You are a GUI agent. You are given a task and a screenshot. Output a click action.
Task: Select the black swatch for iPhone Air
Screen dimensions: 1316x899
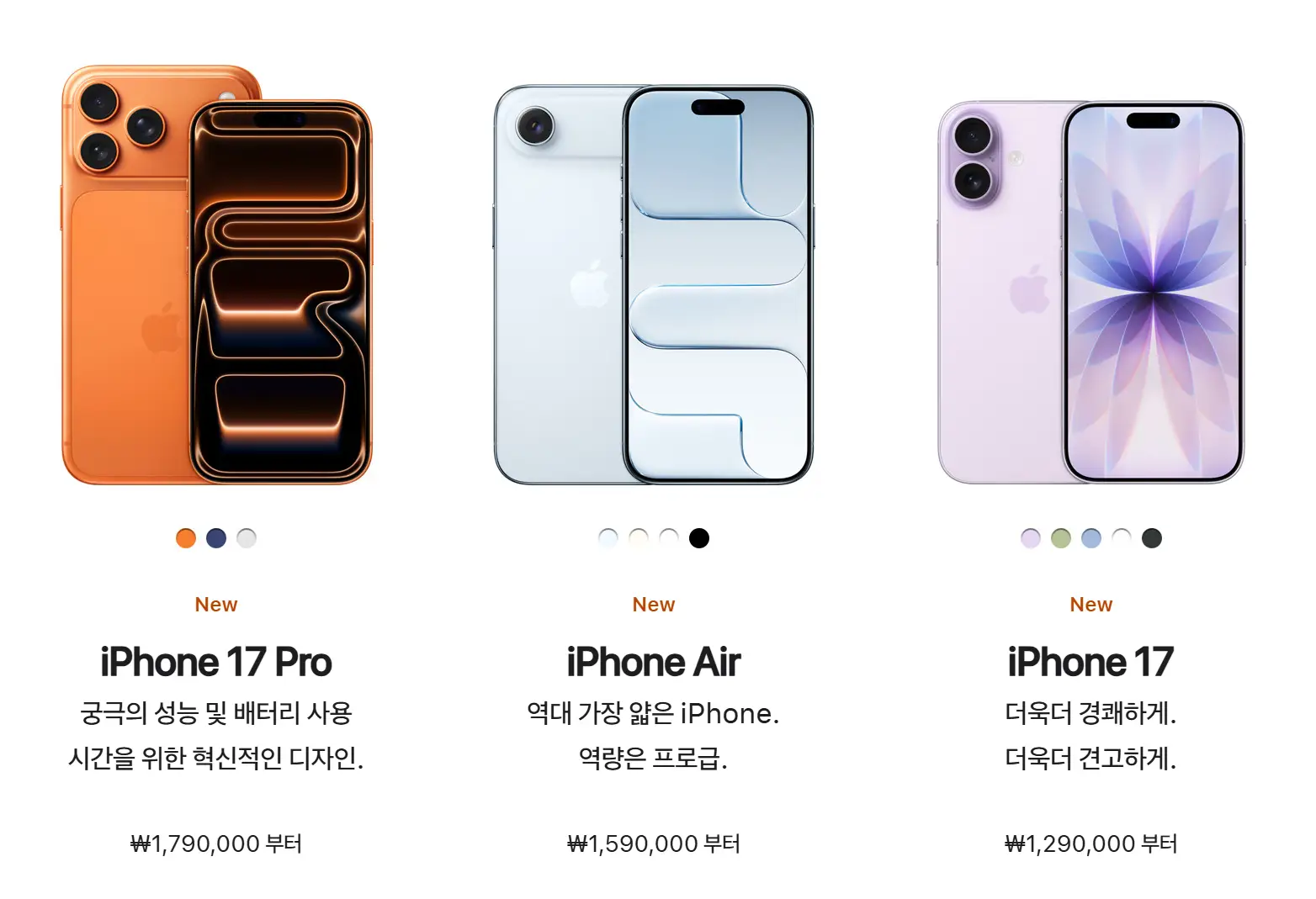click(x=699, y=538)
